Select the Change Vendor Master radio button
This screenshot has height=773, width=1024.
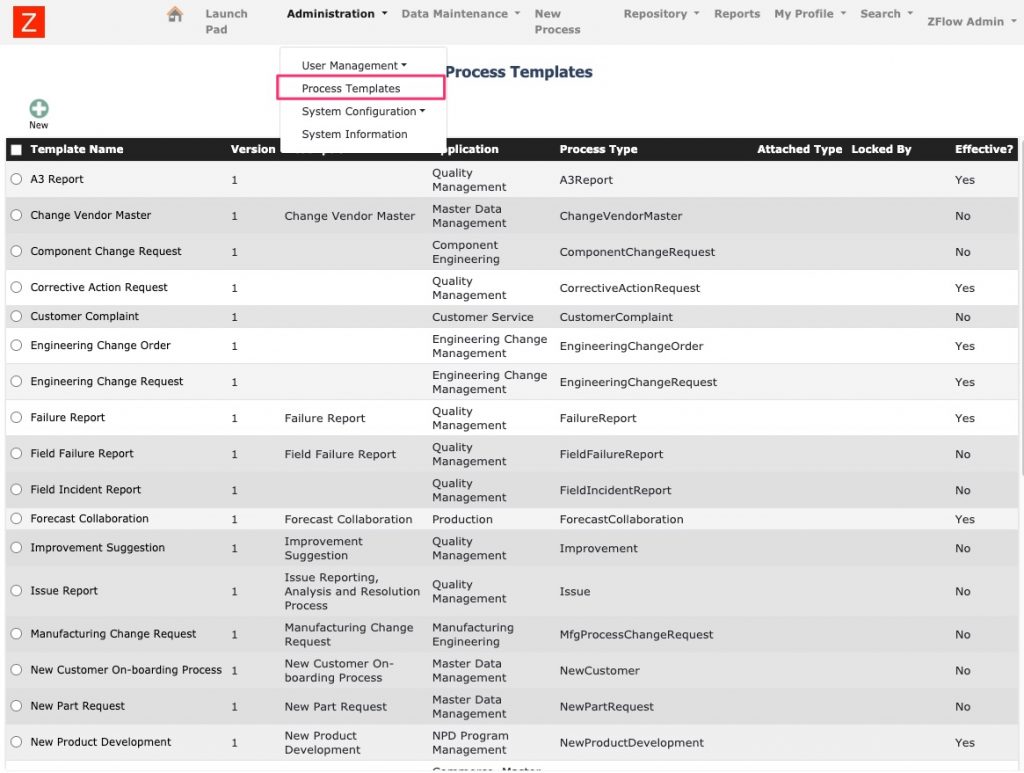(x=16, y=215)
